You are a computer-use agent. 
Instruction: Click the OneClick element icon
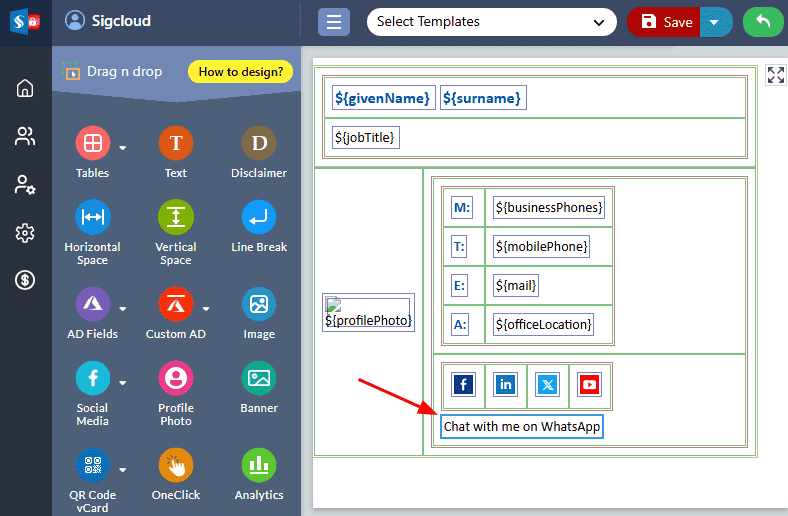pos(175,465)
